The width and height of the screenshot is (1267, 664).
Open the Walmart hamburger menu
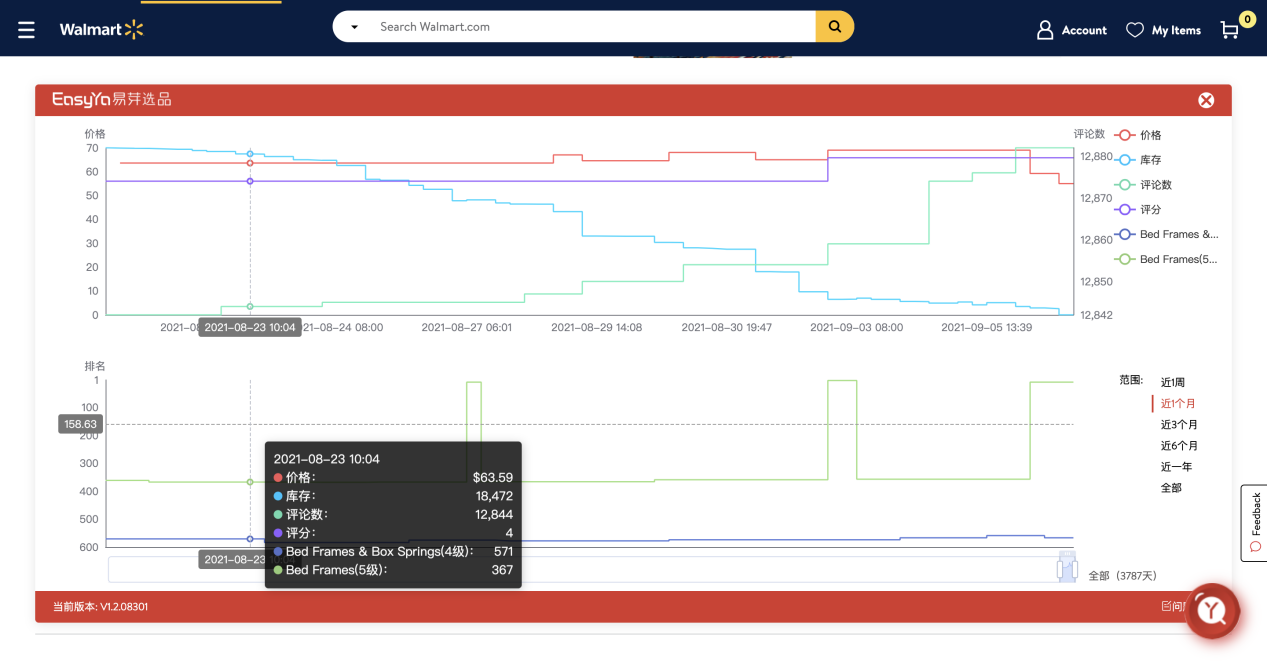point(26,30)
